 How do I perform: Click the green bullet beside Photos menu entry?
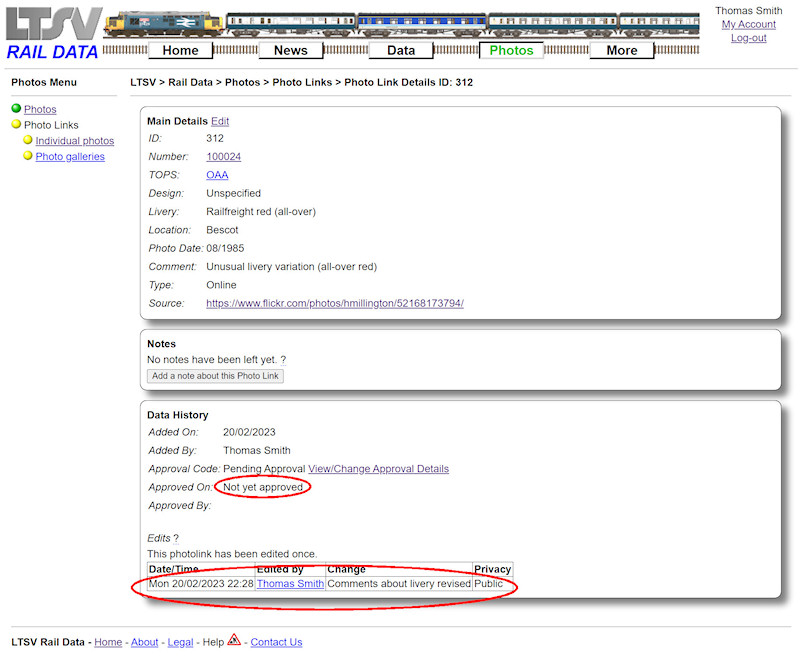[x=15, y=108]
